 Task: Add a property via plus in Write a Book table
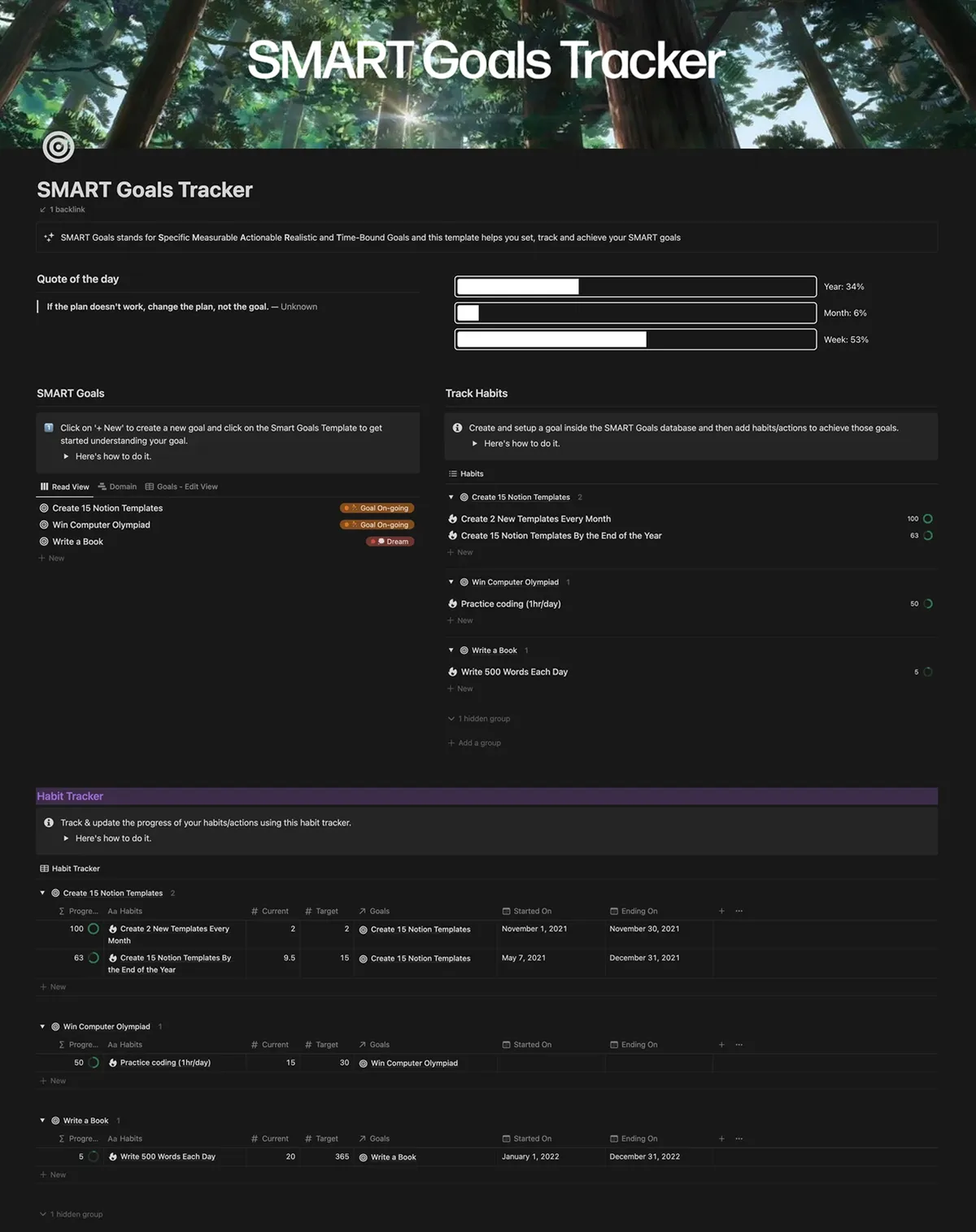(721, 1138)
